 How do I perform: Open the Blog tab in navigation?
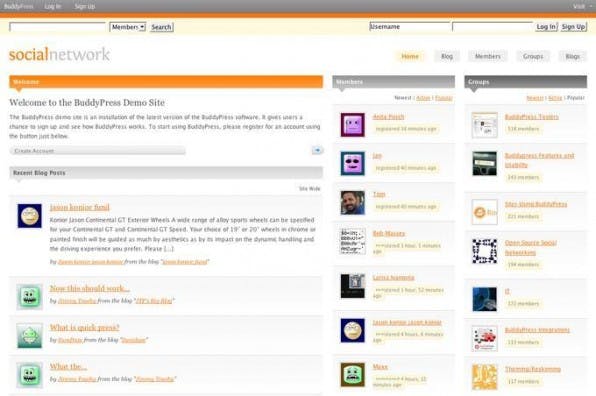tap(447, 56)
